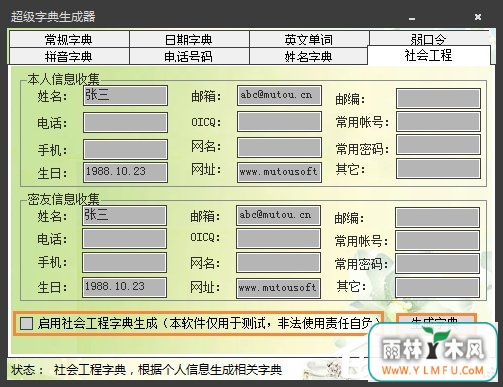Click 常用密码 field in 本人信息收集

[x=438, y=145]
